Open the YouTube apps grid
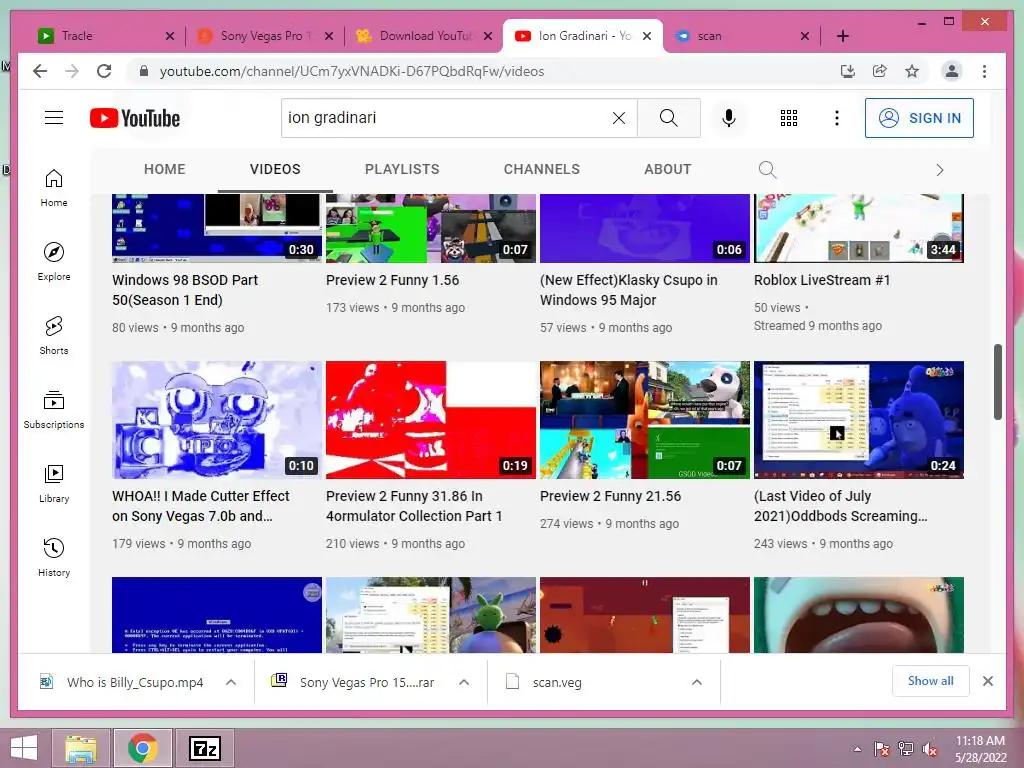This screenshot has height=768, width=1024. click(789, 118)
